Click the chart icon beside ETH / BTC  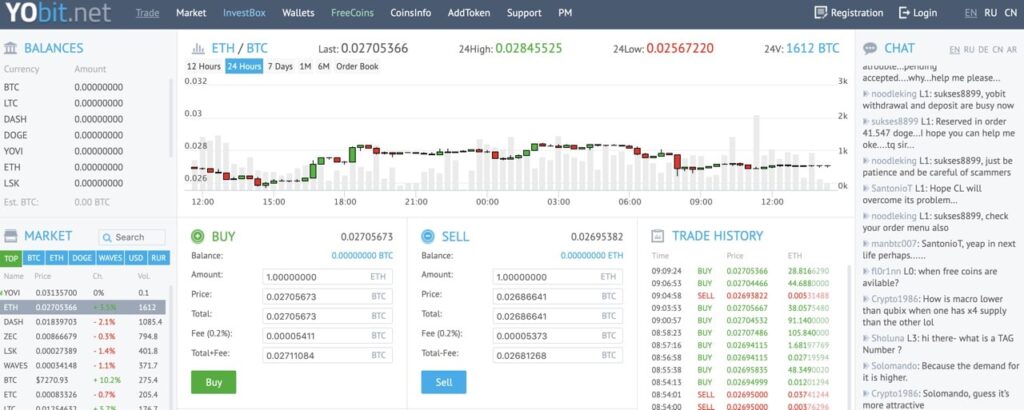pyautogui.click(x=198, y=48)
